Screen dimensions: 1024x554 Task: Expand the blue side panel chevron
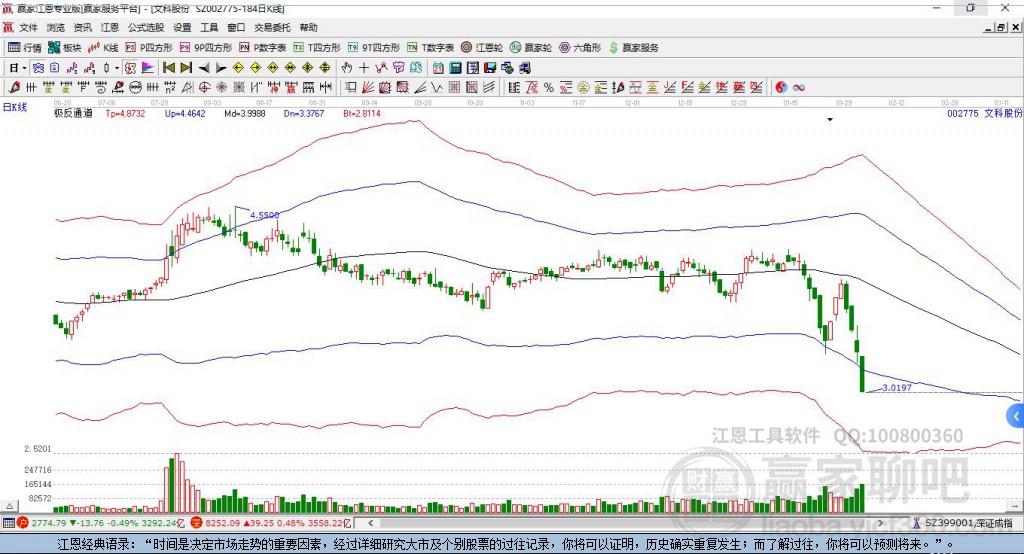pos(1016,416)
